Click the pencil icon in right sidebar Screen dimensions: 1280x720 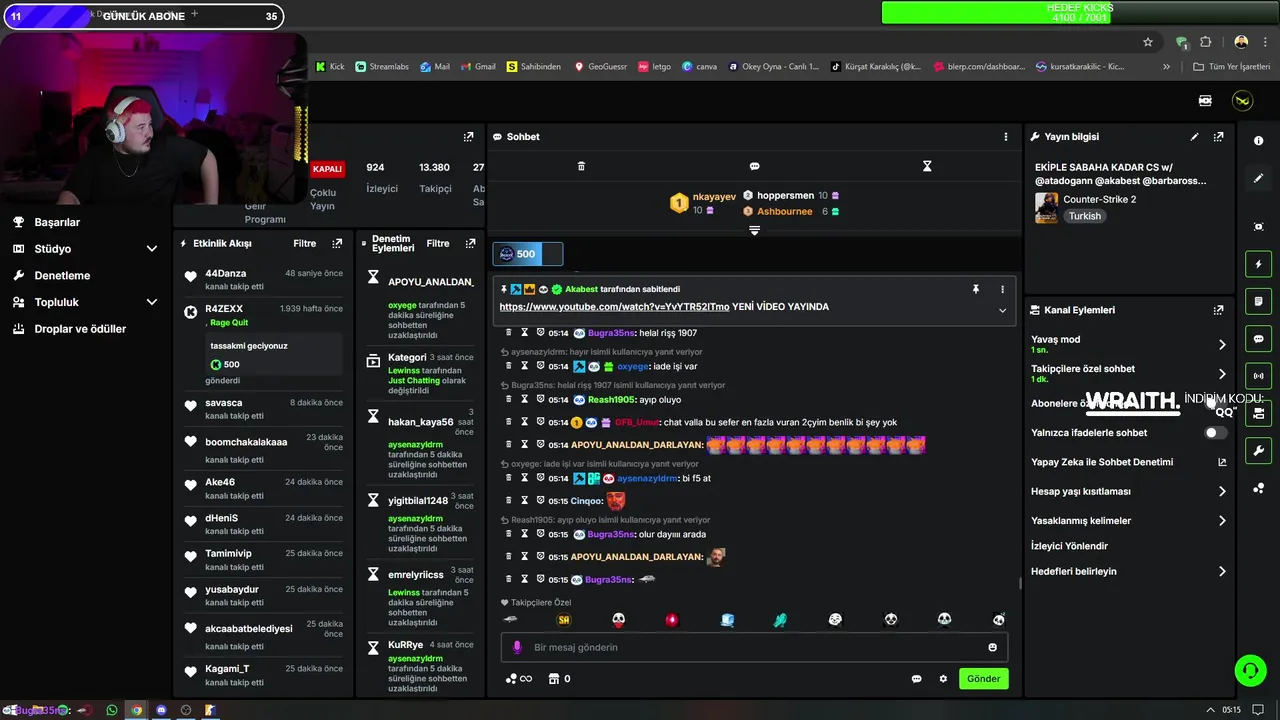pos(1259,178)
